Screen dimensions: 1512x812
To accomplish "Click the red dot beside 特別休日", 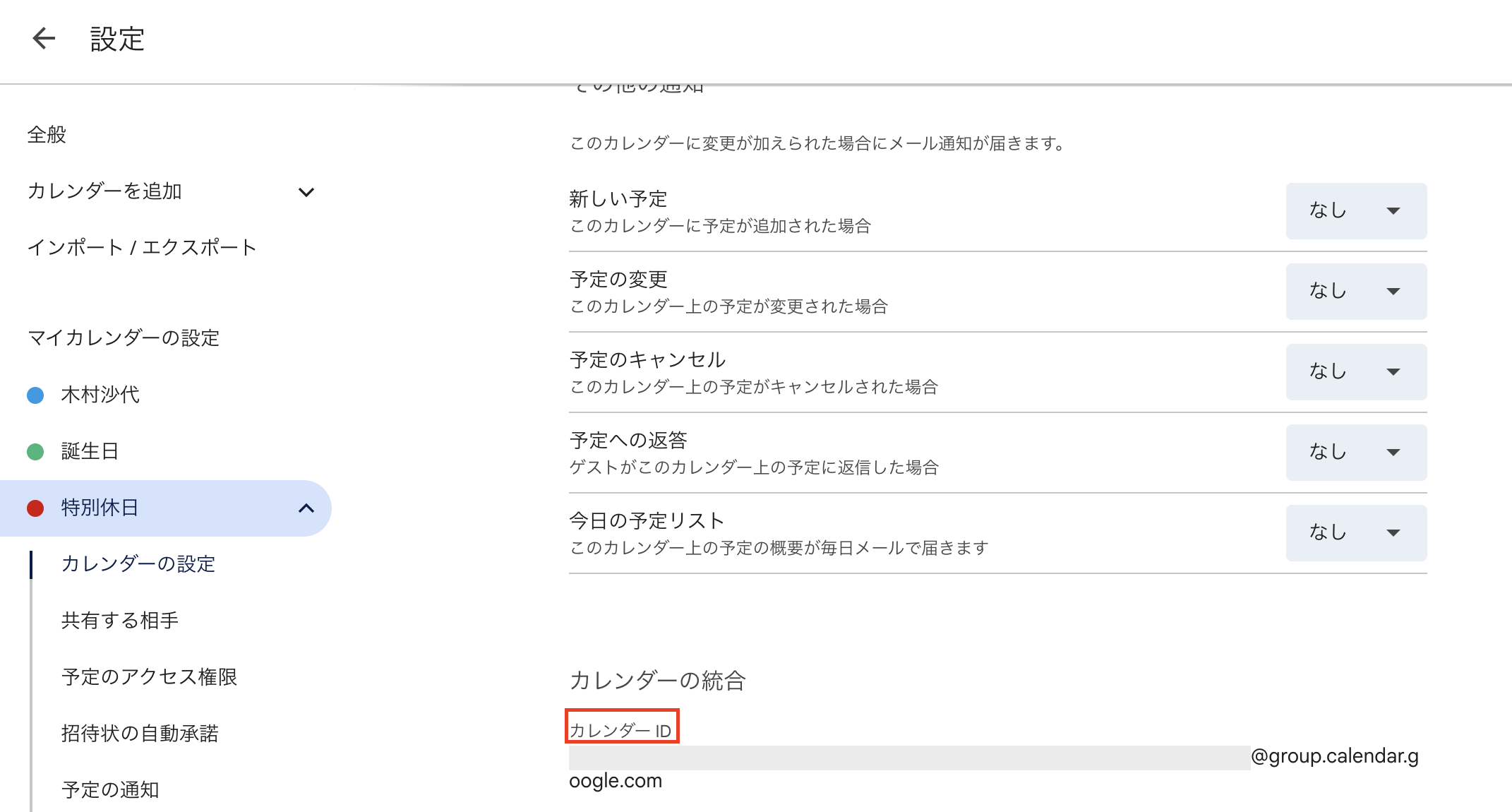I will [x=35, y=508].
